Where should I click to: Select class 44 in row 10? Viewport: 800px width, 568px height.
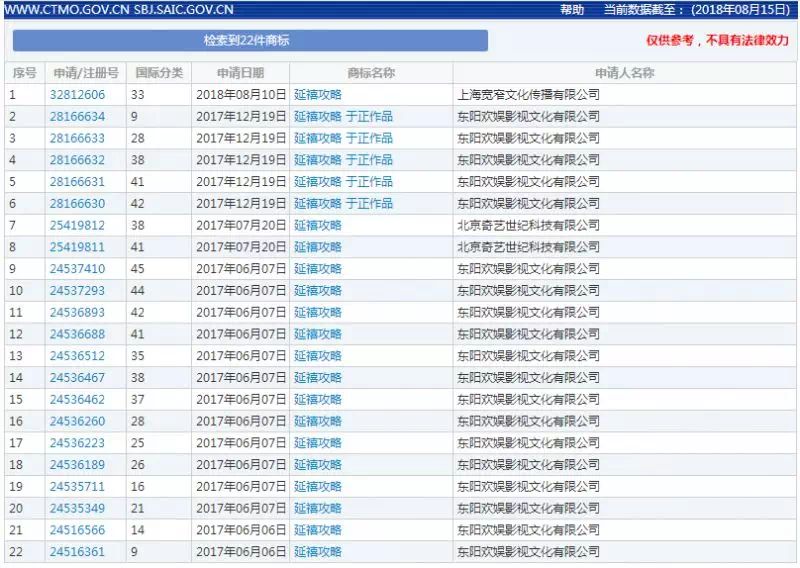(x=137, y=290)
